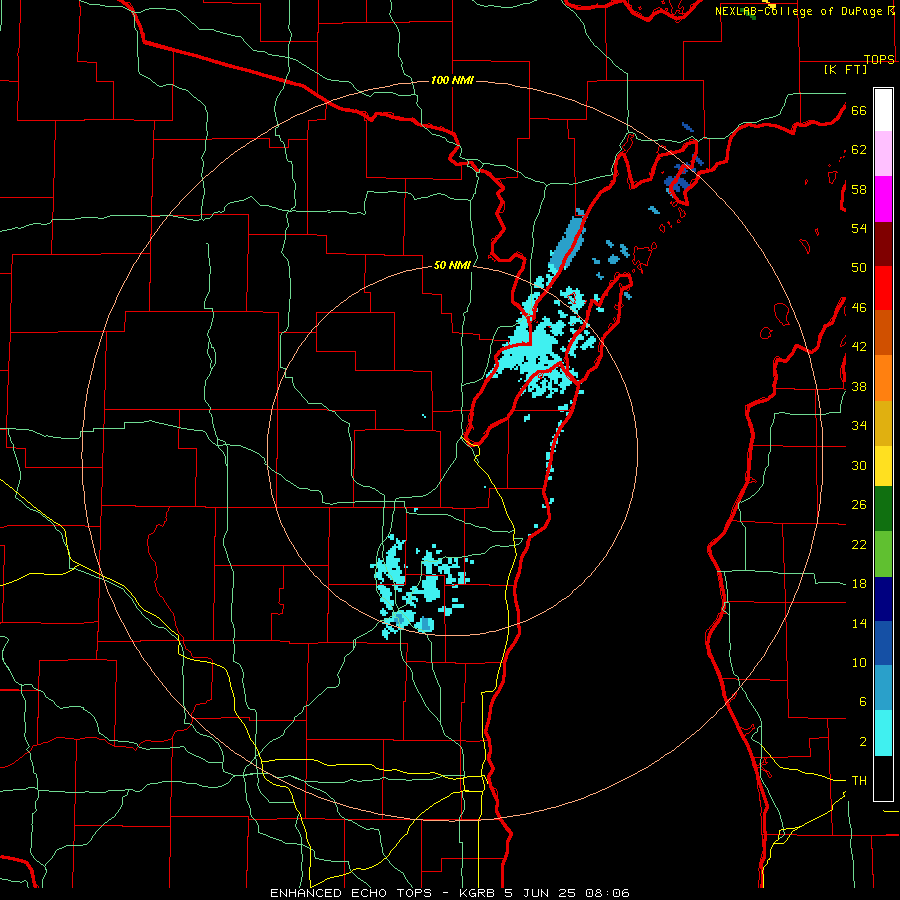Click the "100 NMI" range ring label
The width and height of the screenshot is (900, 900).
pos(452,80)
